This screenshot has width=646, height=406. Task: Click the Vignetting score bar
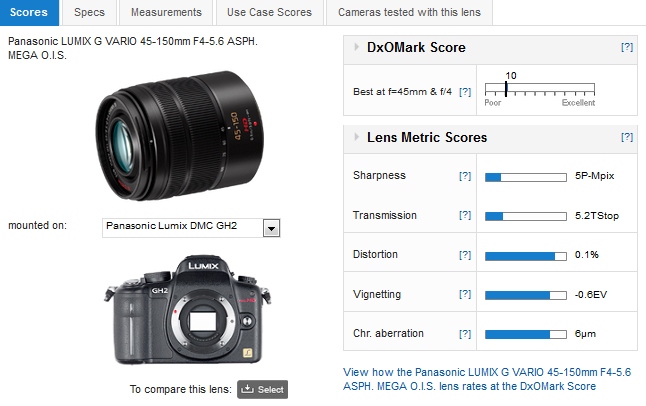click(526, 295)
